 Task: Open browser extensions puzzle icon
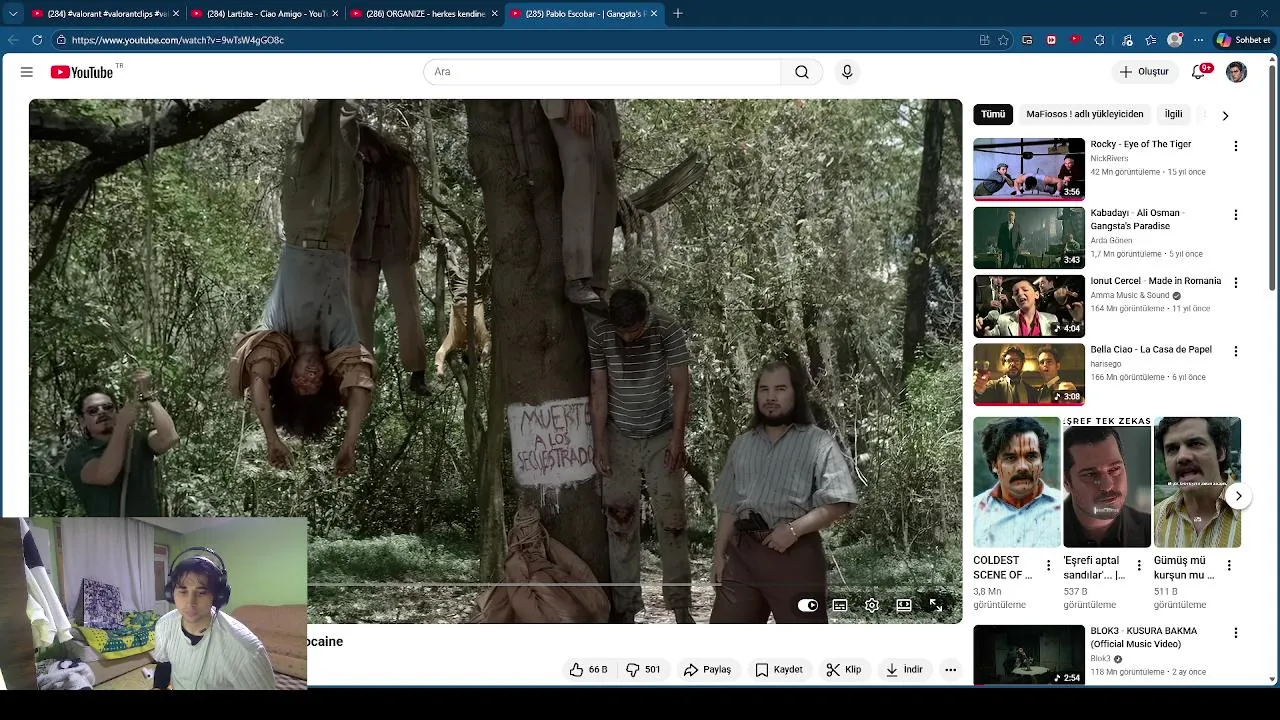[1099, 40]
